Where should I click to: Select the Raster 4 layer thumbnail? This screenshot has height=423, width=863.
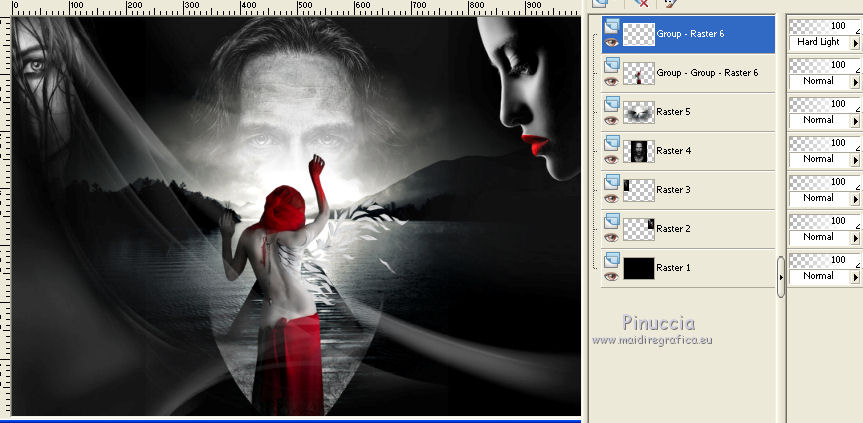(639, 151)
